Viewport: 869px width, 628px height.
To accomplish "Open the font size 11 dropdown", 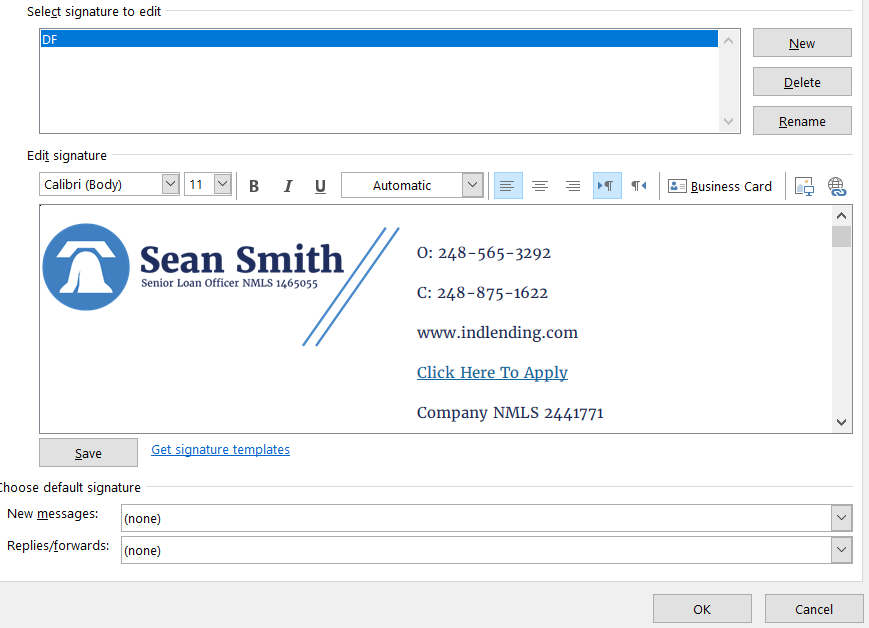I will pos(222,184).
